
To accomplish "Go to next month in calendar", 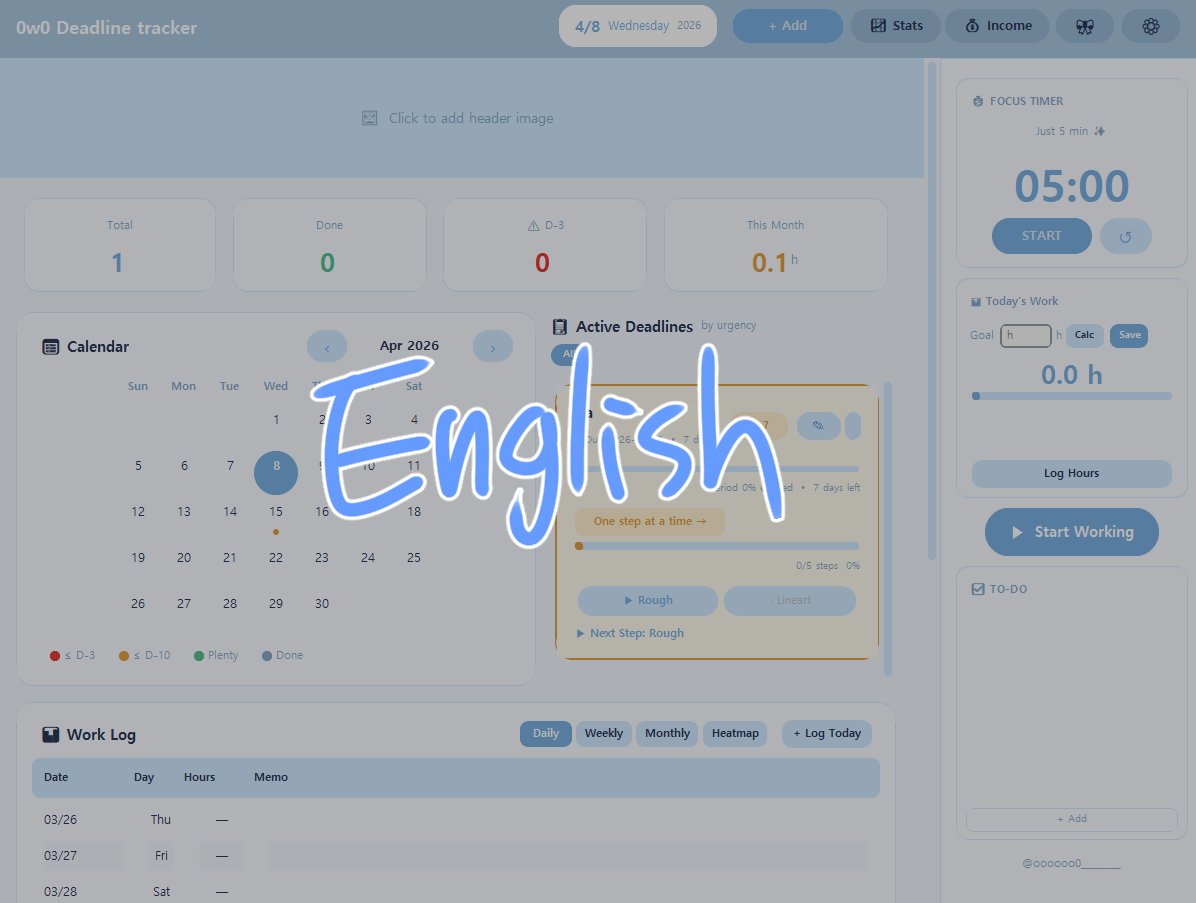I will click(493, 347).
